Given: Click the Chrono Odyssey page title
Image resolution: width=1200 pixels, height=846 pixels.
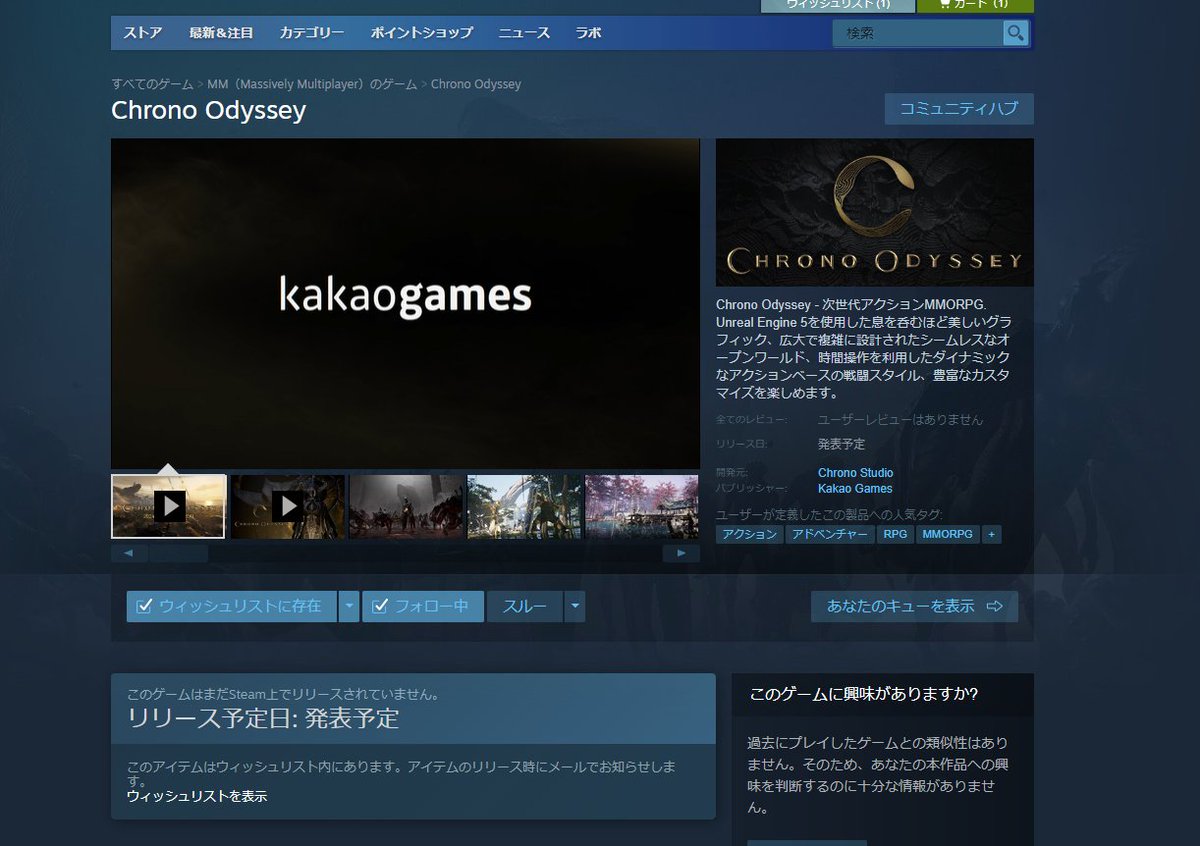Looking at the screenshot, I should point(208,110).
